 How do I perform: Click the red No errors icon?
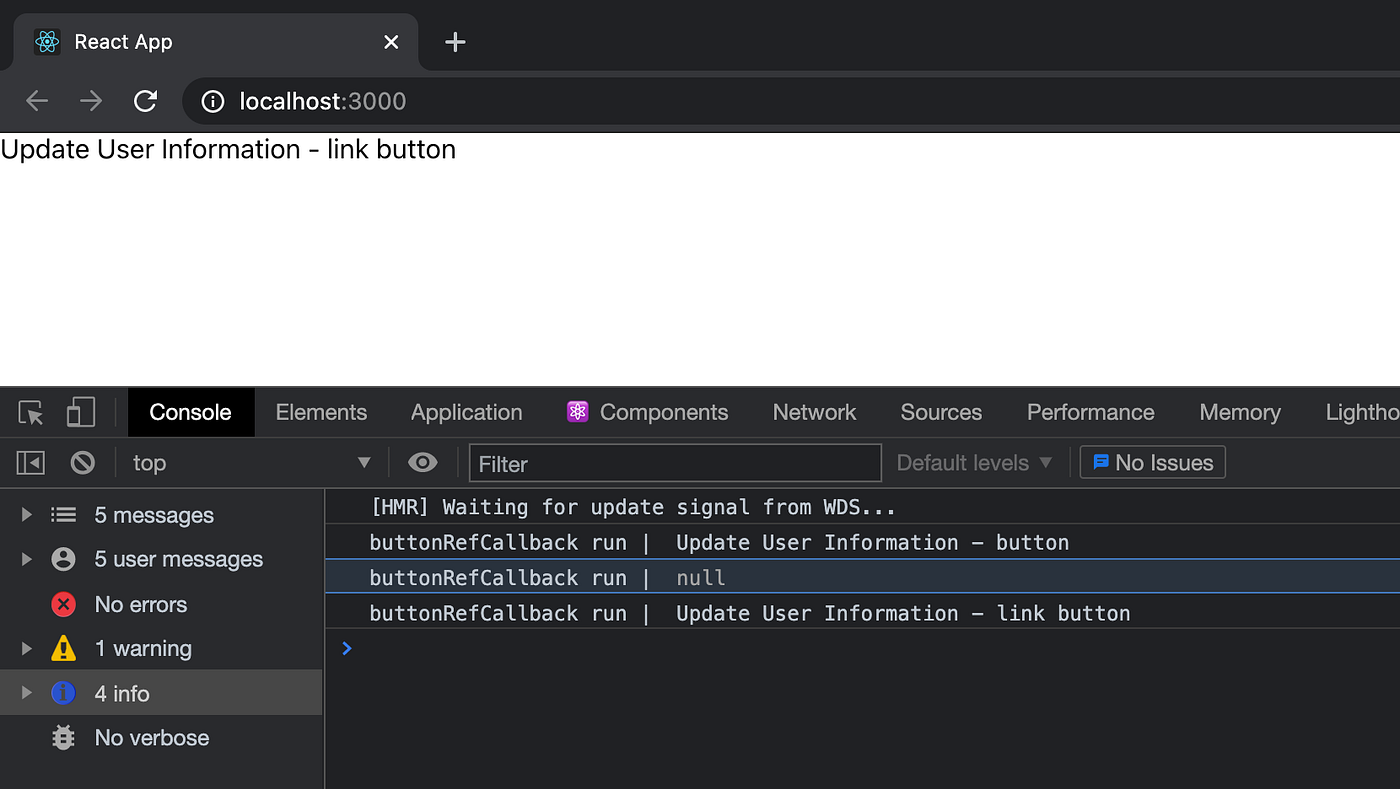63,604
